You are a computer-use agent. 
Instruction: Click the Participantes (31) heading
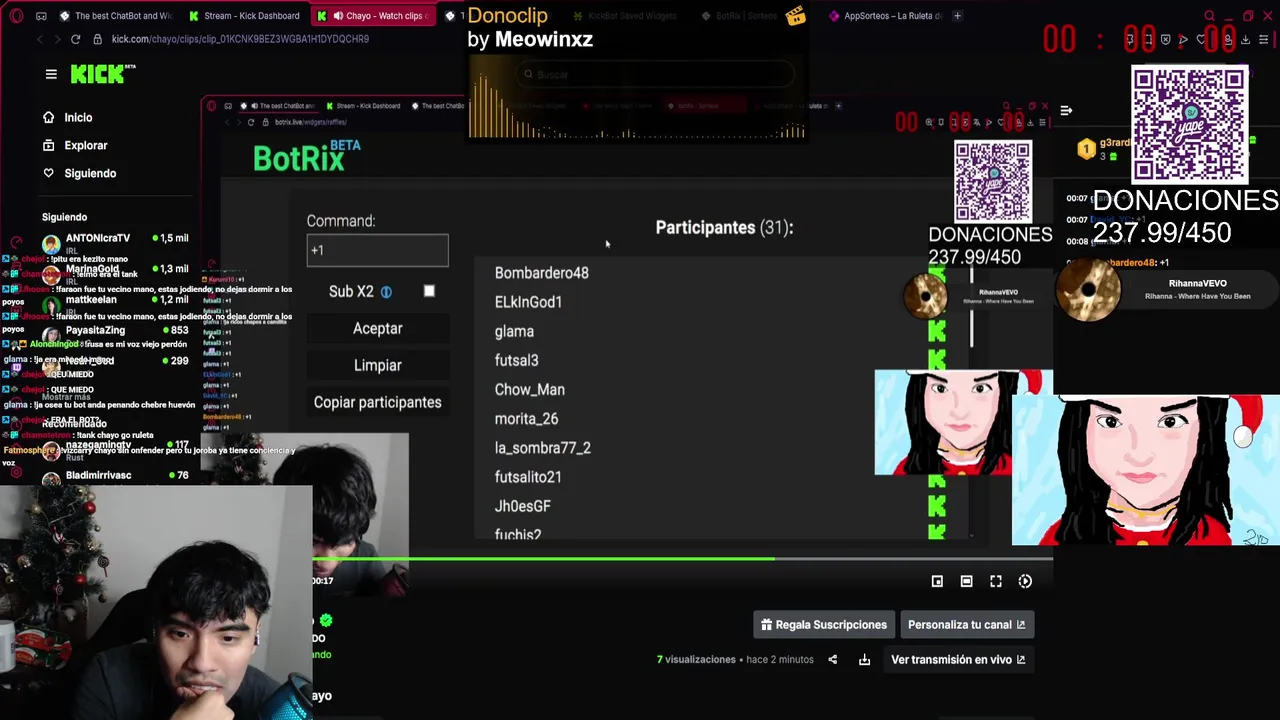pyautogui.click(x=724, y=228)
